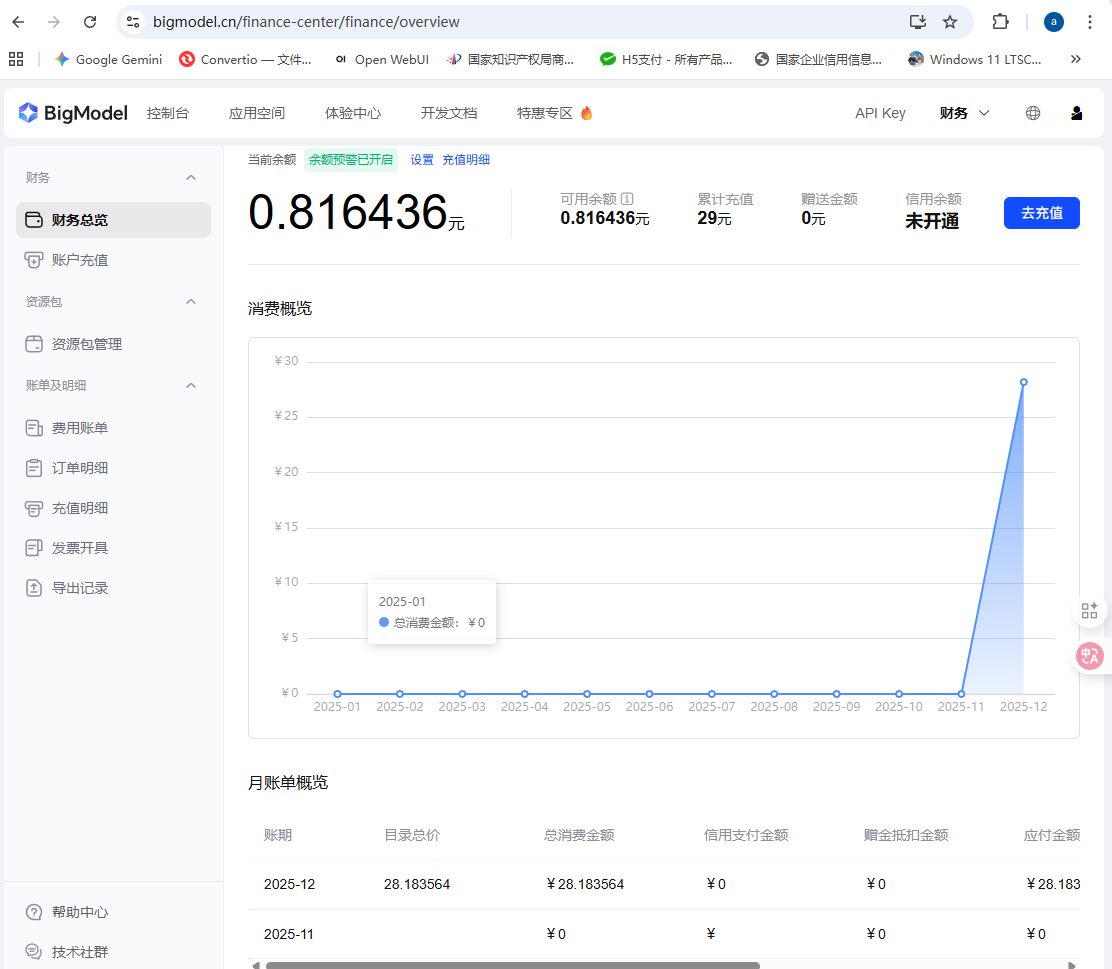Collapse the 账单及明细 sidebar section
The height and width of the screenshot is (969, 1112).
[x=191, y=385]
